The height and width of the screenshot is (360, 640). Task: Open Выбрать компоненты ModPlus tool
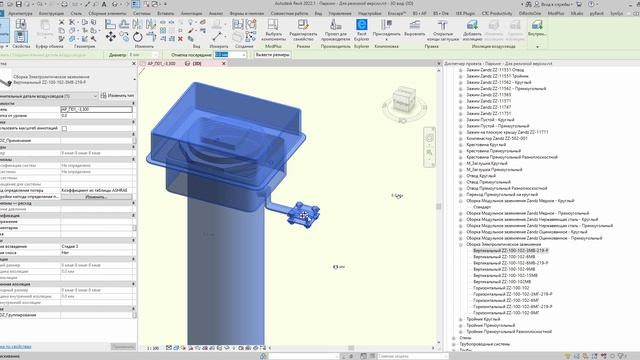click(x=273, y=30)
